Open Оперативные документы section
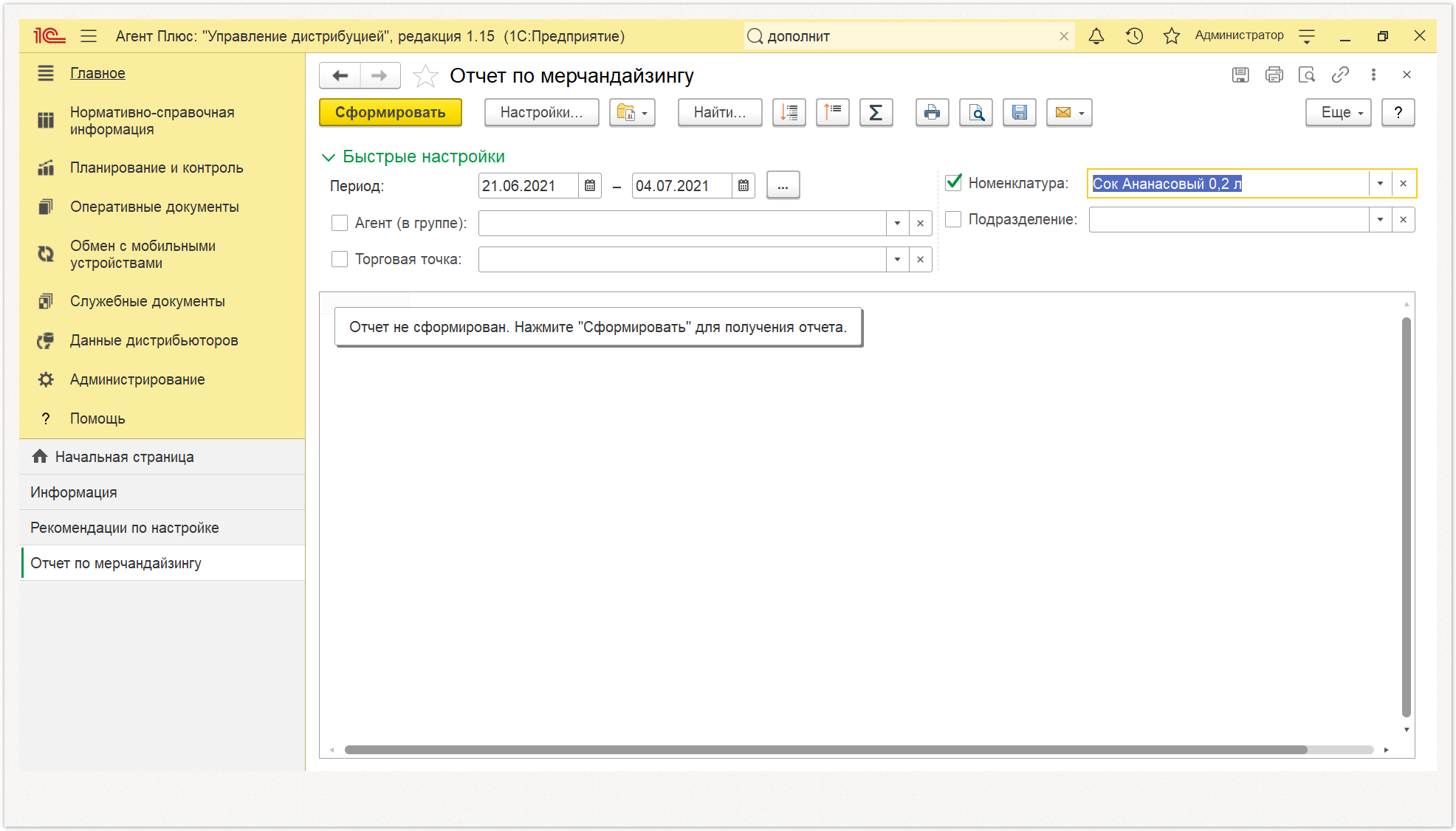The width and height of the screenshot is (1456, 831). tap(154, 207)
